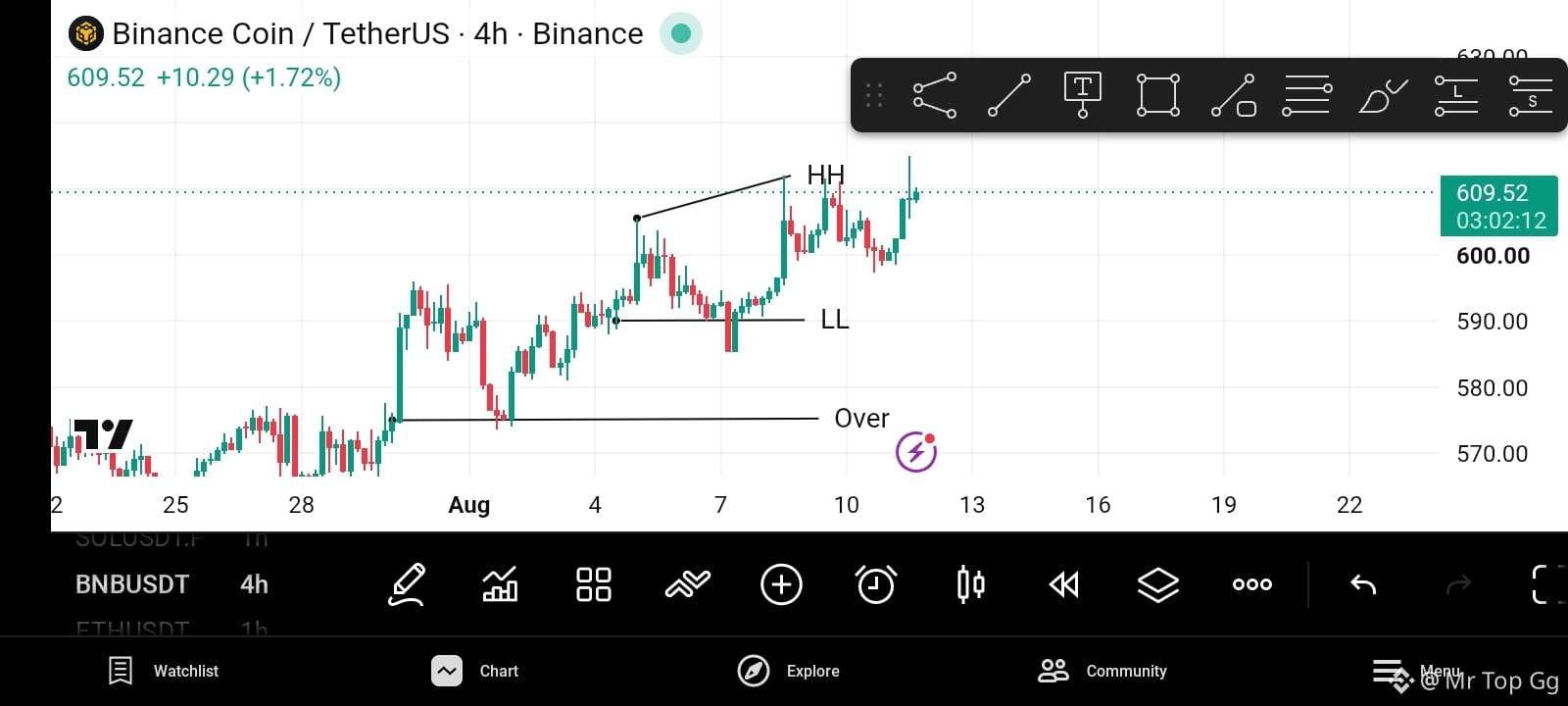Tap the 590.00 price axis label
Image resolution: width=1568 pixels, height=706 pixels.
click(1493, 322)
